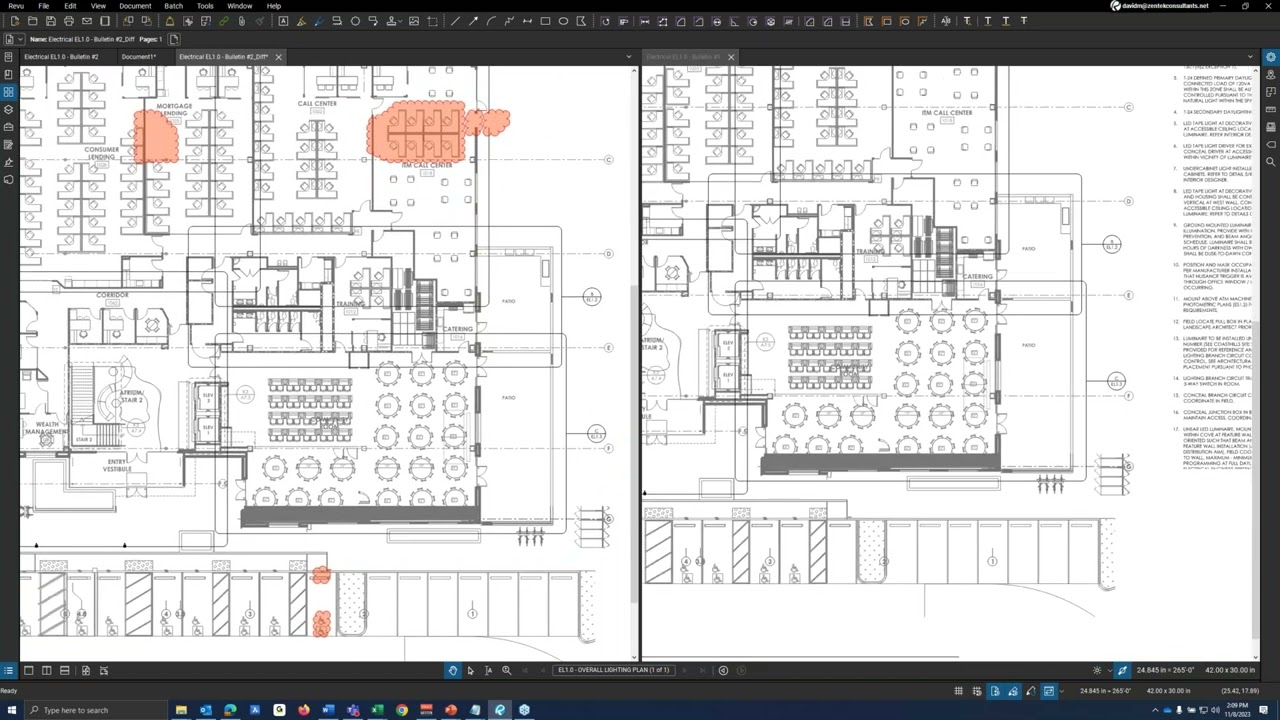Toggle the dimmer brightness control
This screenshot has width=1280, height=720.
[x=1097, y=670]
